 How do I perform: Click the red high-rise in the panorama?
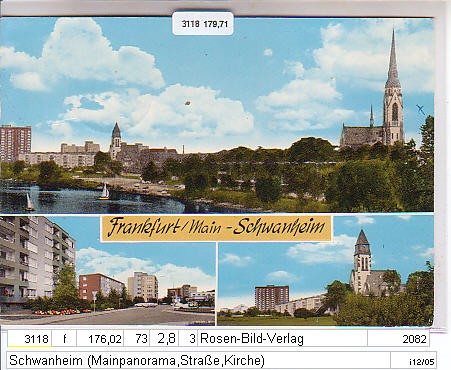[15, 143]
